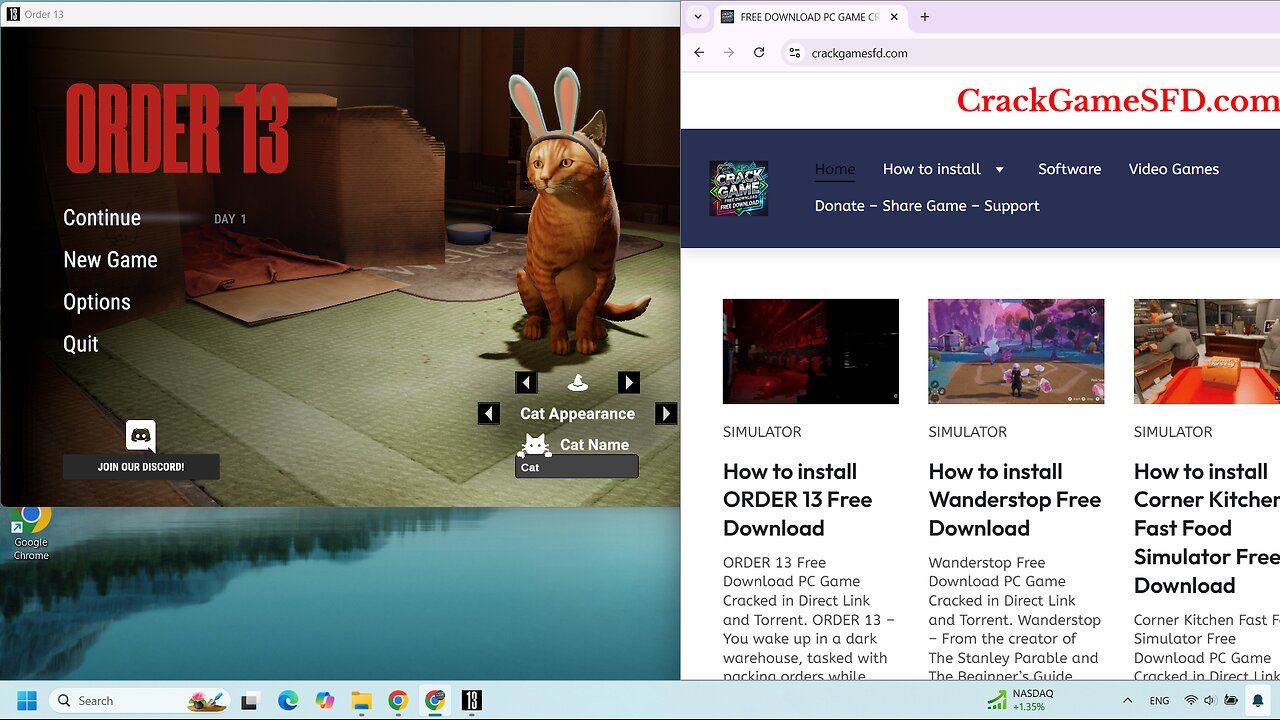Click the crackgamesfd.com address bar
Screen dimensions: 1280x720
click(1030, 53)
